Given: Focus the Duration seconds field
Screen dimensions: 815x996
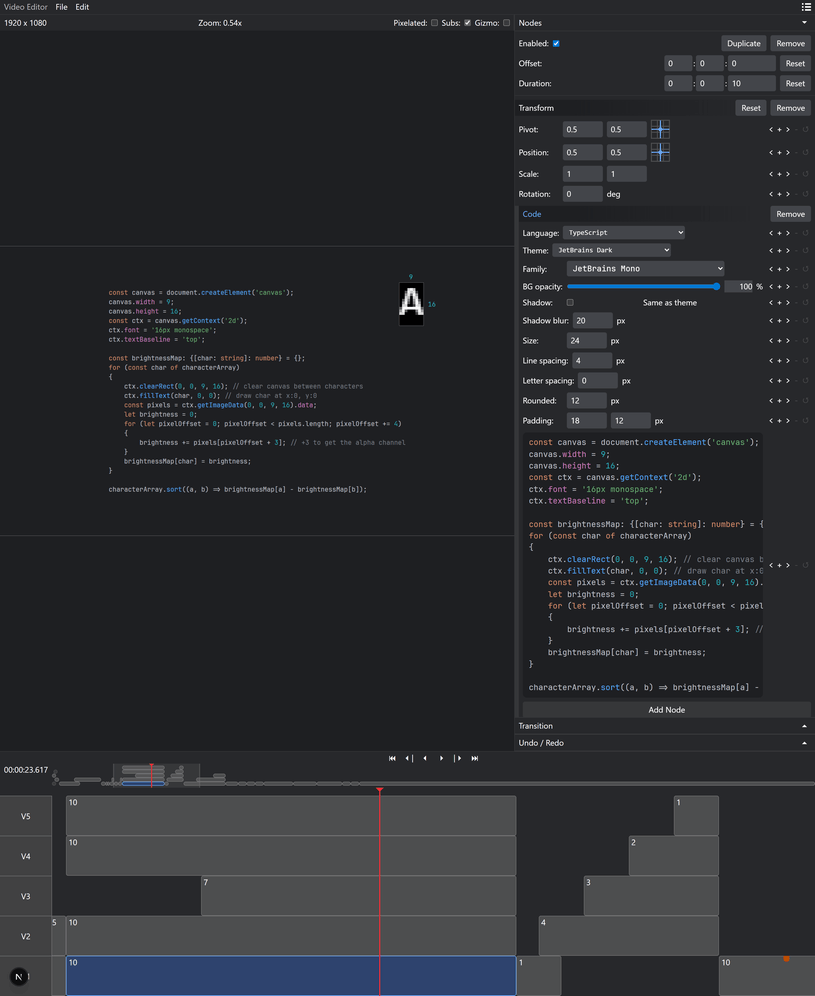Looking at the screenshot, I should coord(752,84).
